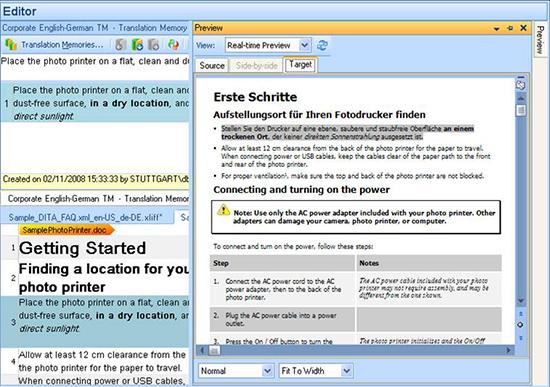Click the source sentence atop the TM results
This screenshot has height=387, width=550.
(95, 61)
